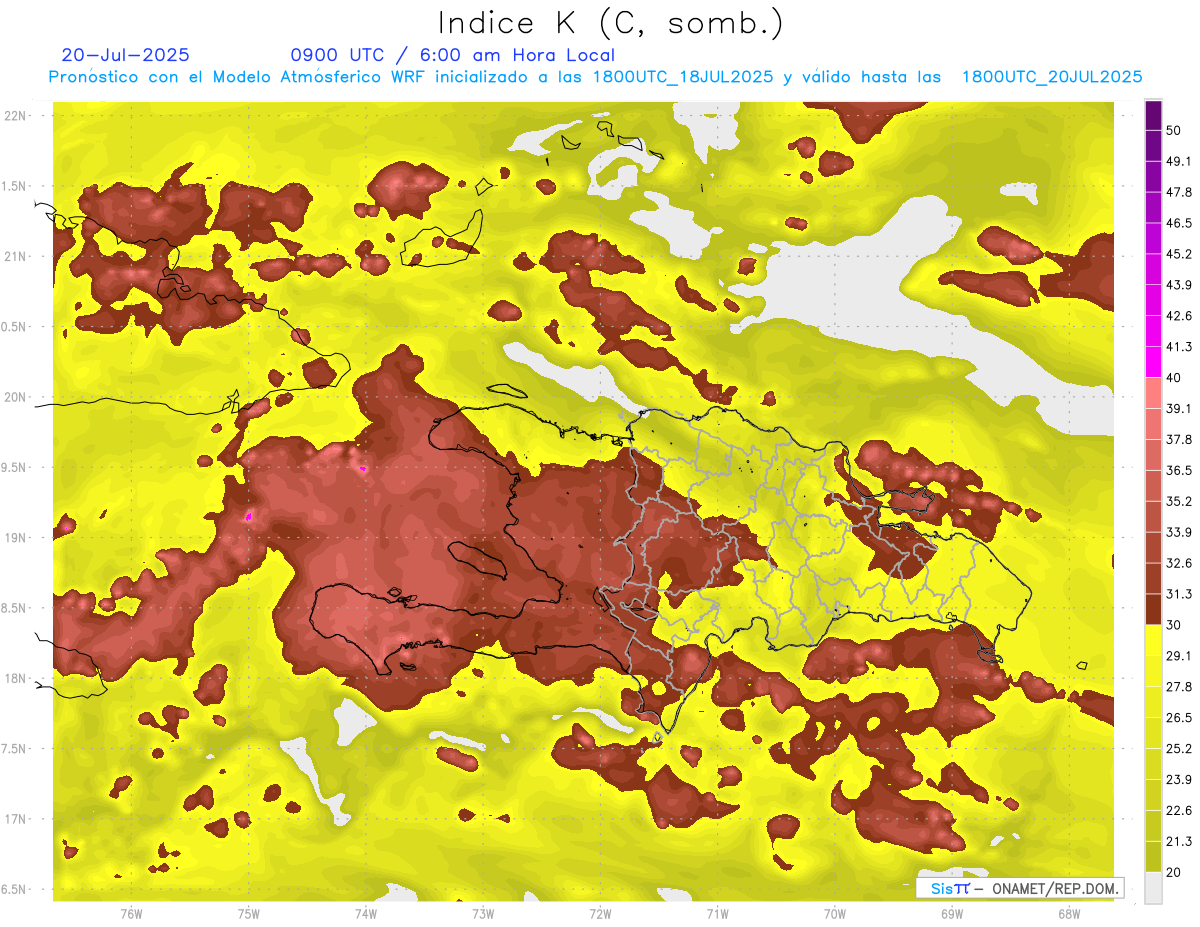Click the longitude label "70W"

point(835,914)
